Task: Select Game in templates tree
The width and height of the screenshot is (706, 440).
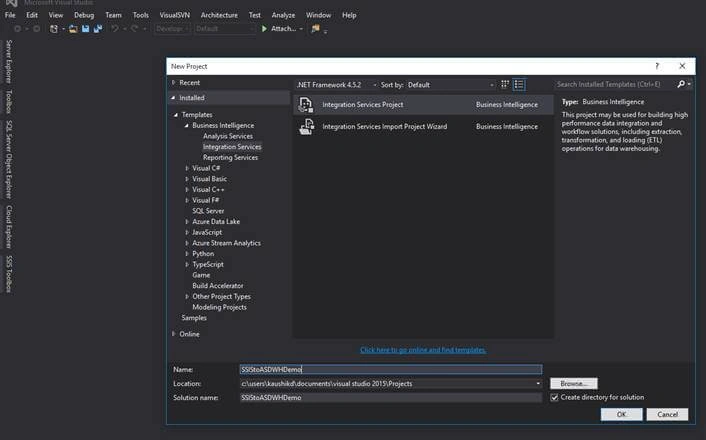Action: coord(201,275)
